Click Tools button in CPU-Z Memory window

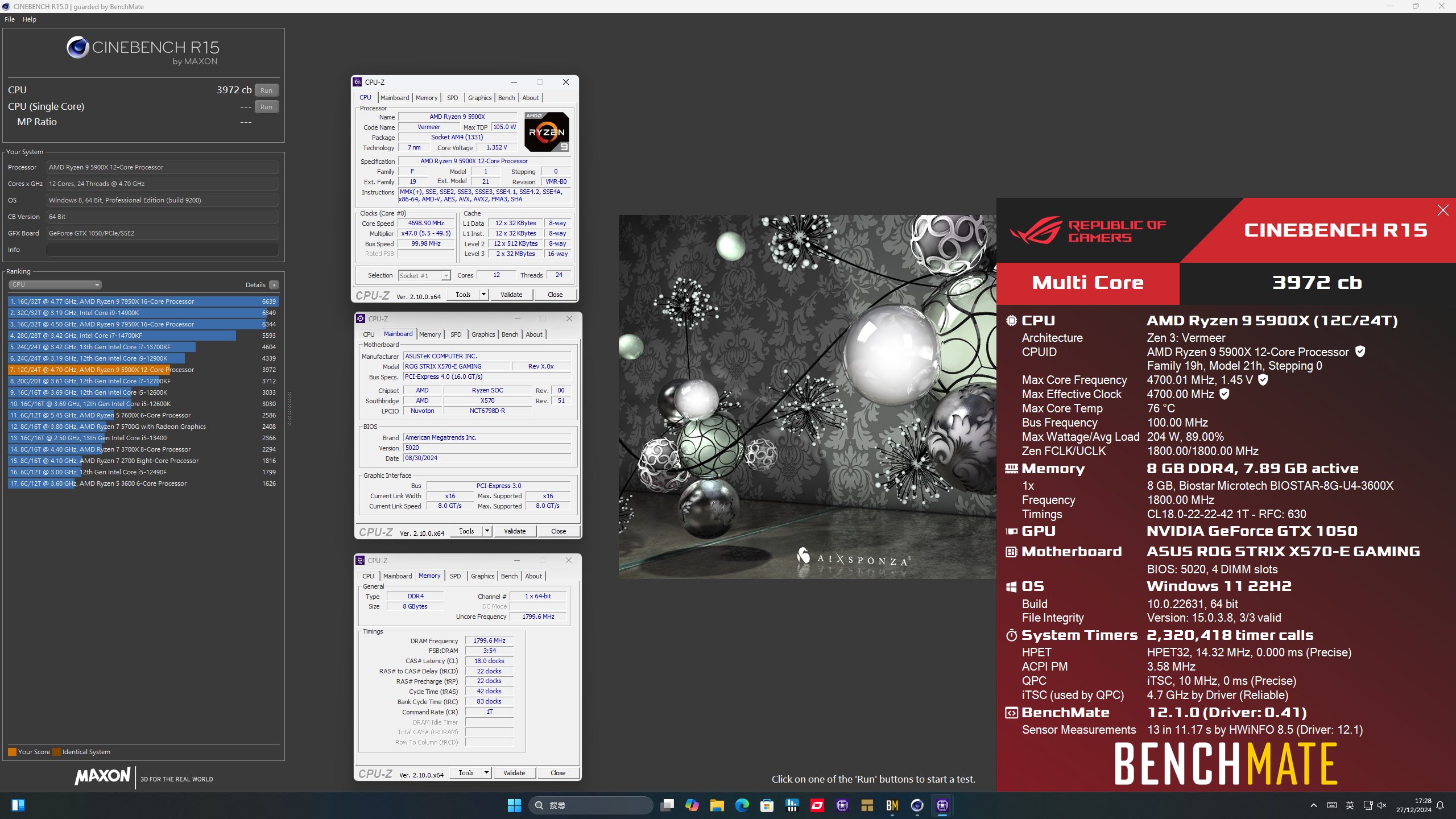(466, 773)
